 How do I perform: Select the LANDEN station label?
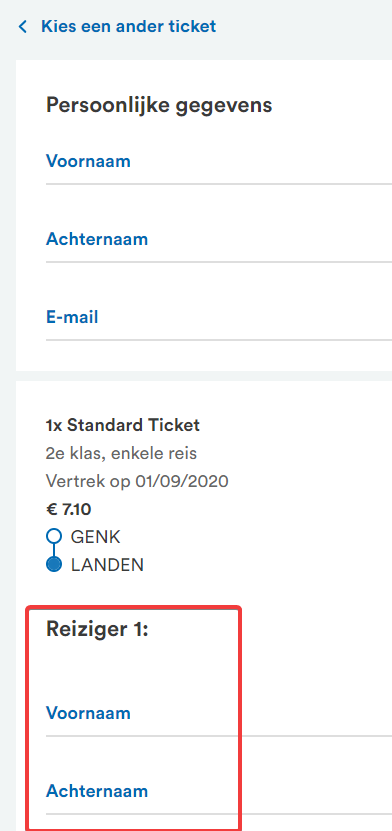107,565
